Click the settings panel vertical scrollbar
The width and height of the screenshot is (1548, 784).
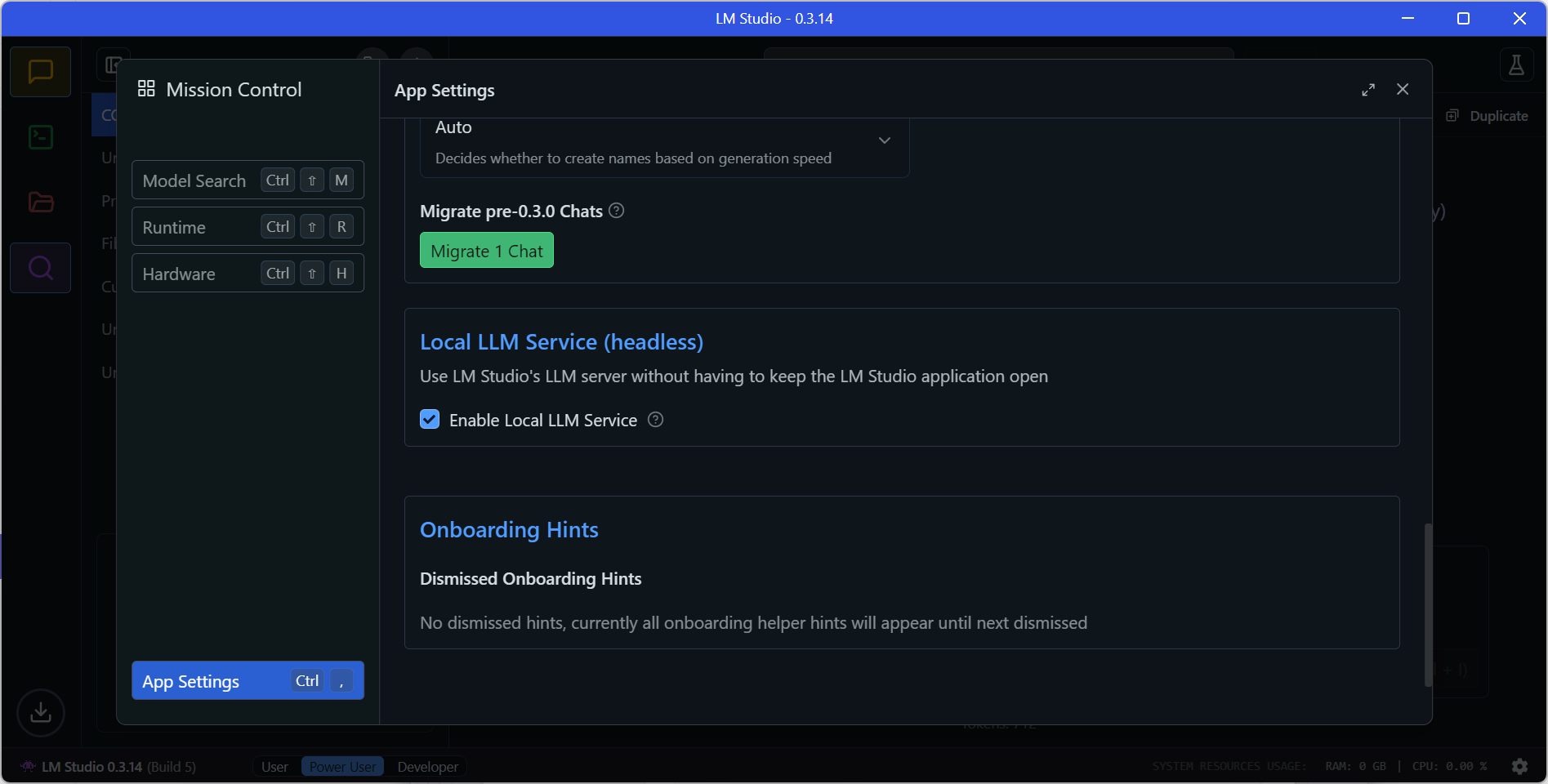[1428, 604]
